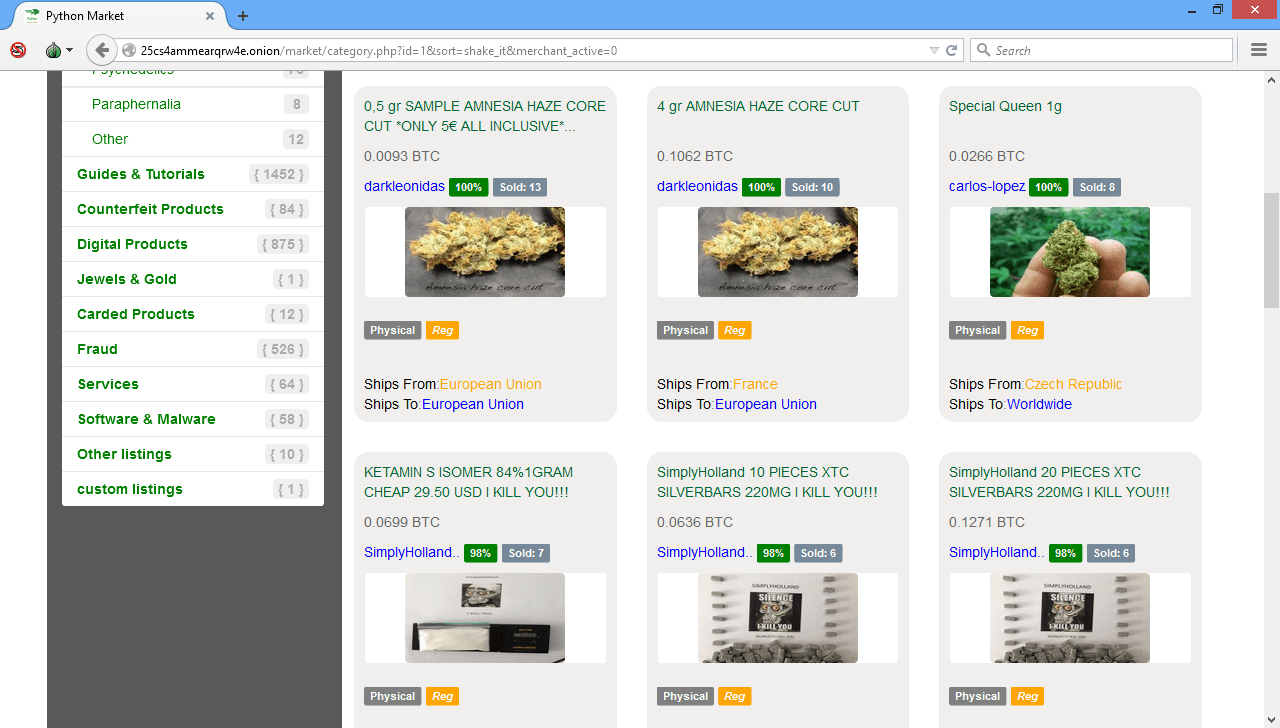1280x728 pixels.
Task: Select the Python Market browser tab
Action: point(120,16)
